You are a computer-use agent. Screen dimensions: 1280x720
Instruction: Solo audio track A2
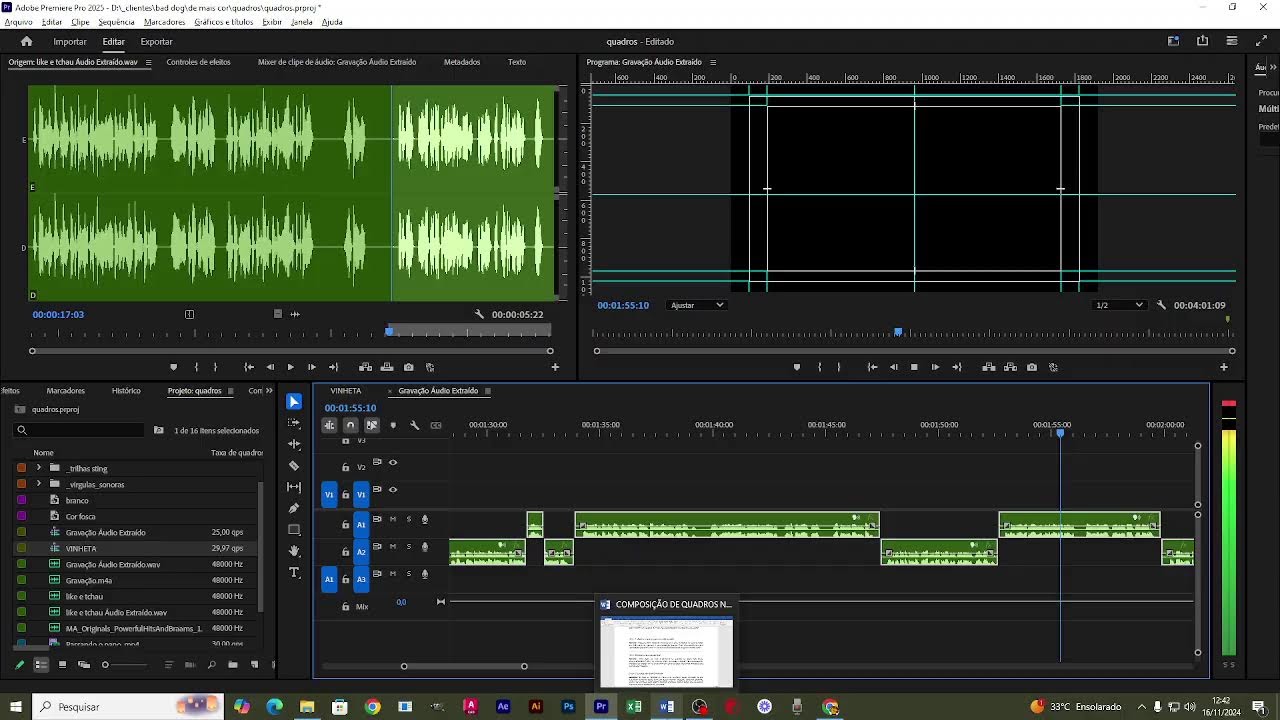pyautogui.click(x=408, y=547)
